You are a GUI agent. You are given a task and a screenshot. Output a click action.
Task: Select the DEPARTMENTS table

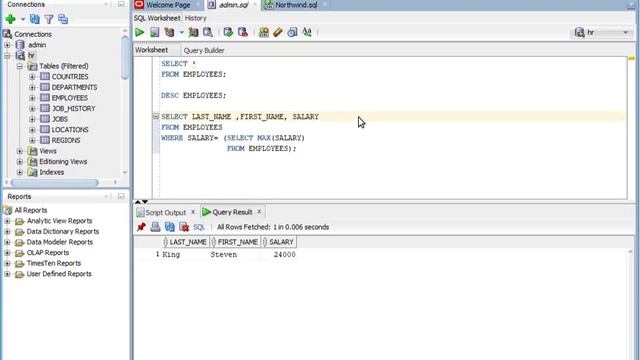pyautogui.click(x=74, y=87)
